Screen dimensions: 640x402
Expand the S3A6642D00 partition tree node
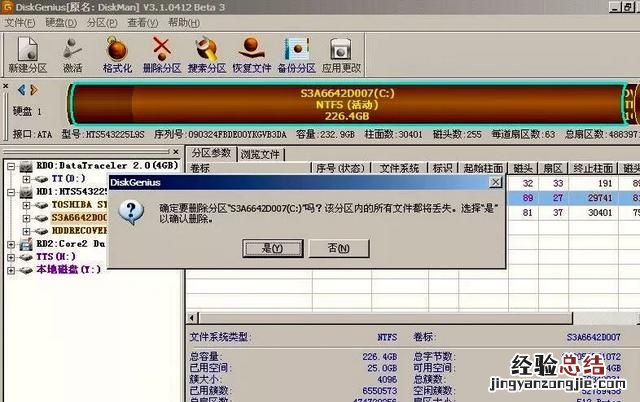[27, 218]
